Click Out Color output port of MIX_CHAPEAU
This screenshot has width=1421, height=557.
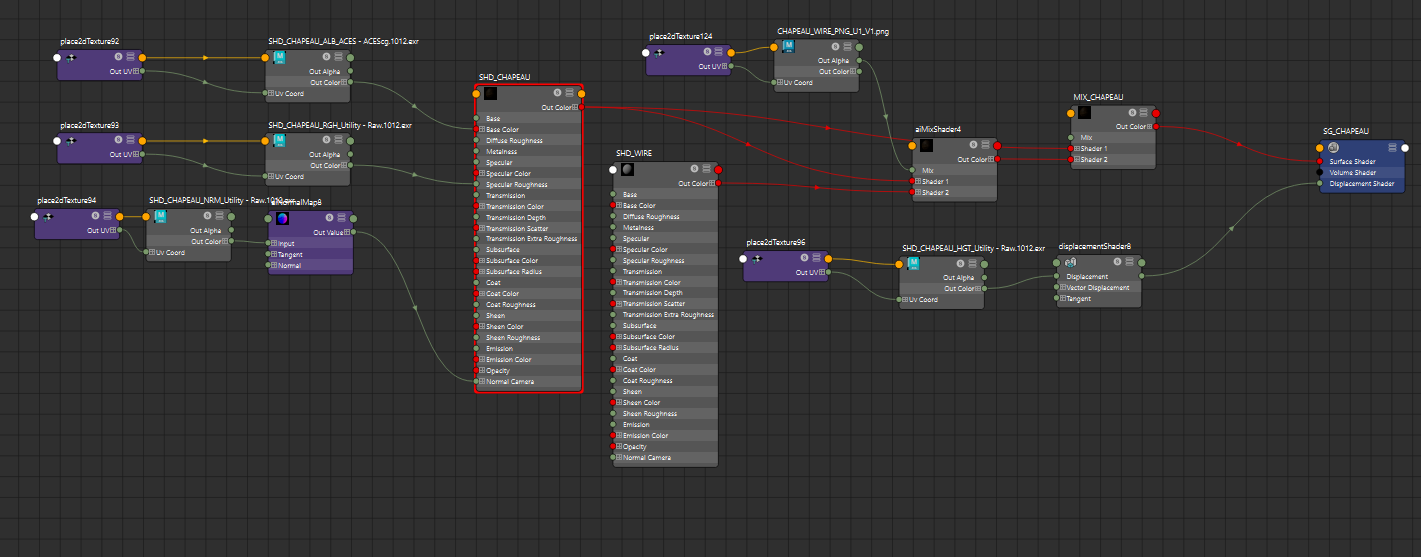tap(1157, 127)
